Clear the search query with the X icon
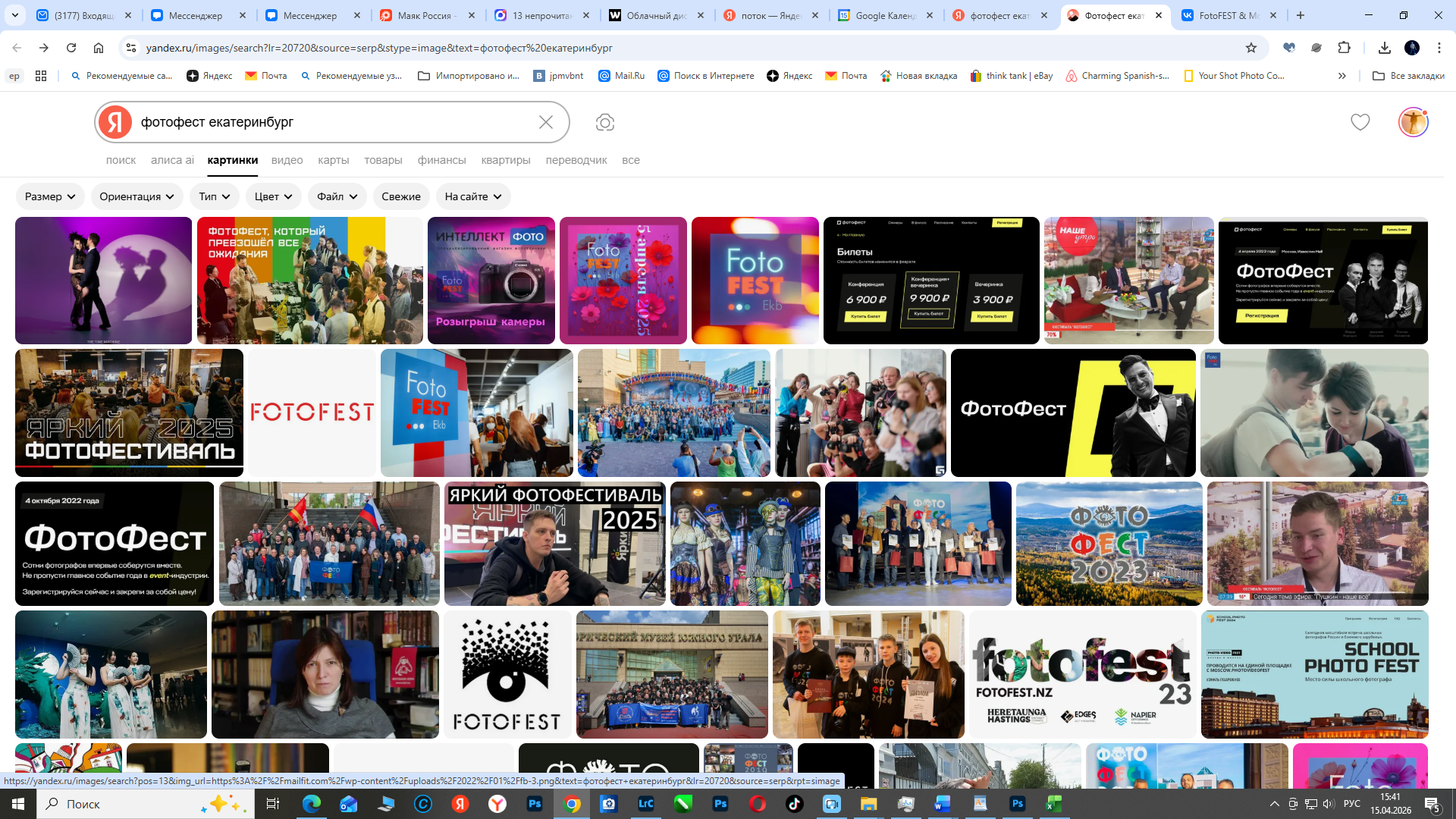This screenshot has width=1456, height=819. [546, 122]
